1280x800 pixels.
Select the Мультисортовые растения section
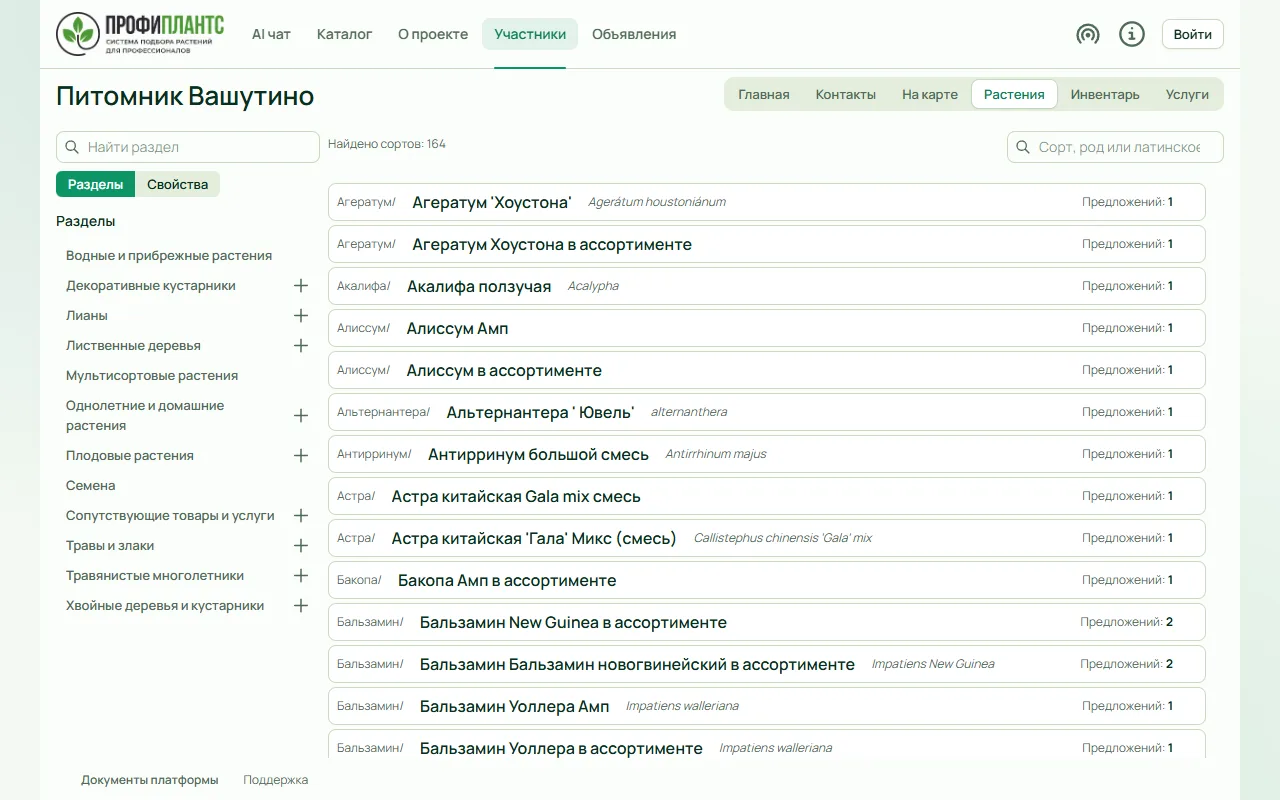[x=152, y=375]
